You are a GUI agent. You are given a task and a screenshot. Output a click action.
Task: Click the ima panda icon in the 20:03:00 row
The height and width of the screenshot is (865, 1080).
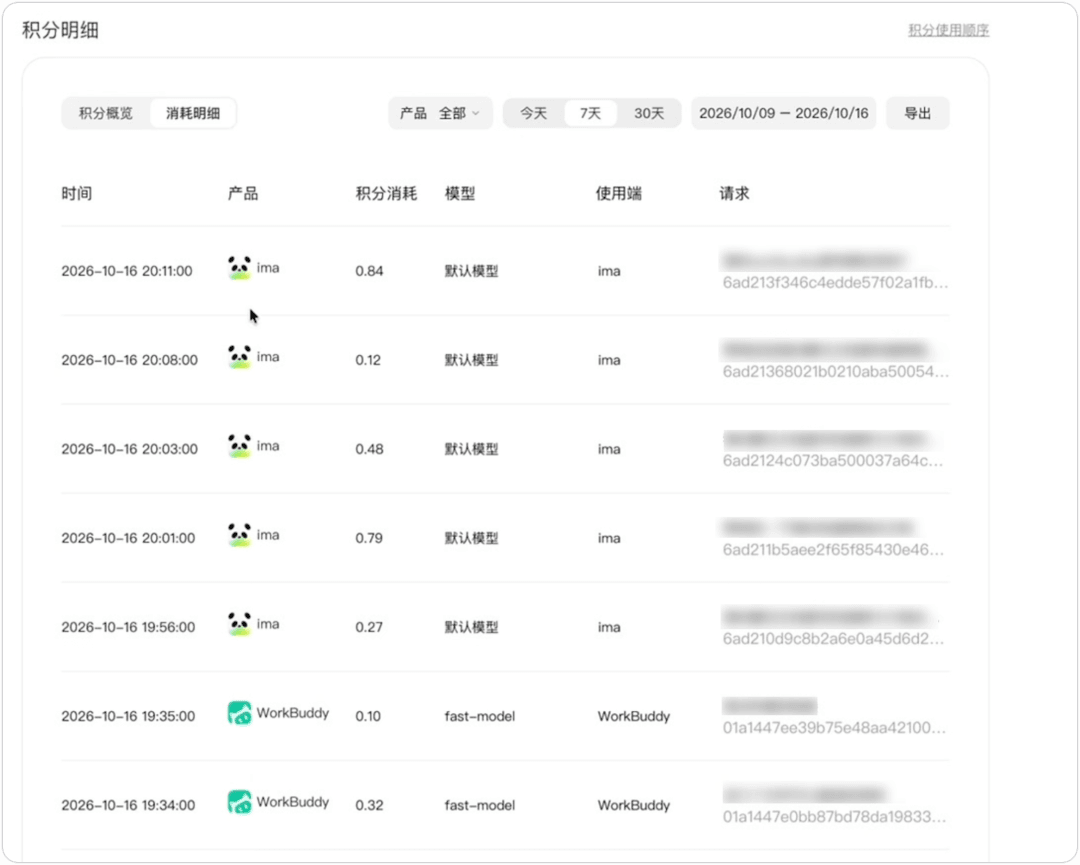[x=239, y=446]
